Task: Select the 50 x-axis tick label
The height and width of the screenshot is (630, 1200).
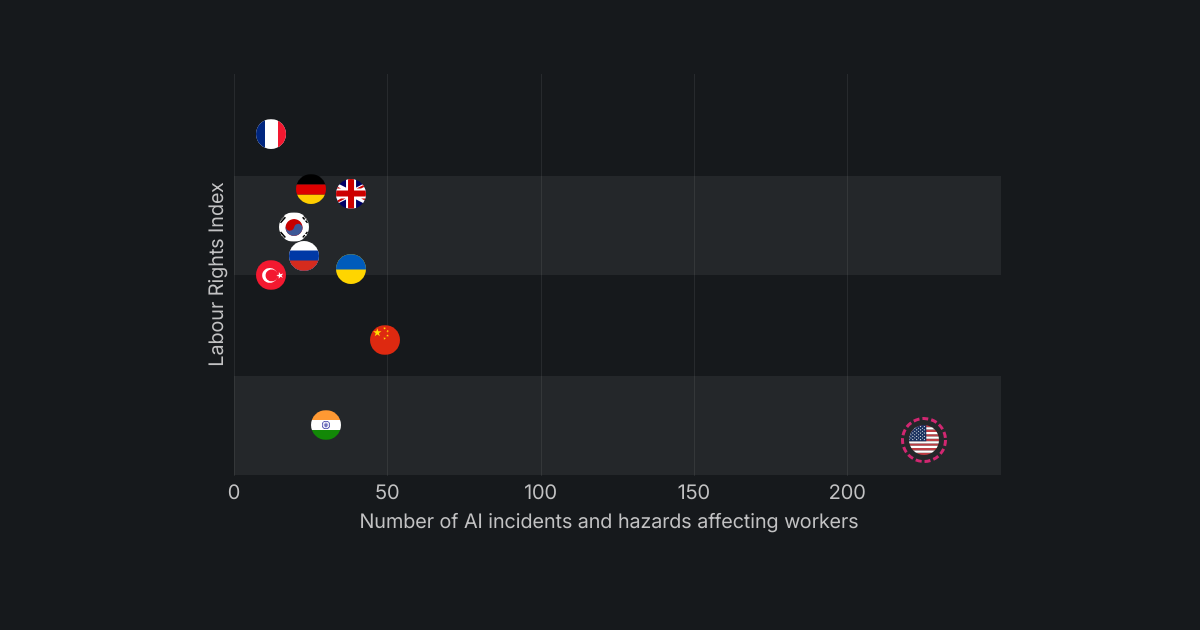Action: pos(387,492)
